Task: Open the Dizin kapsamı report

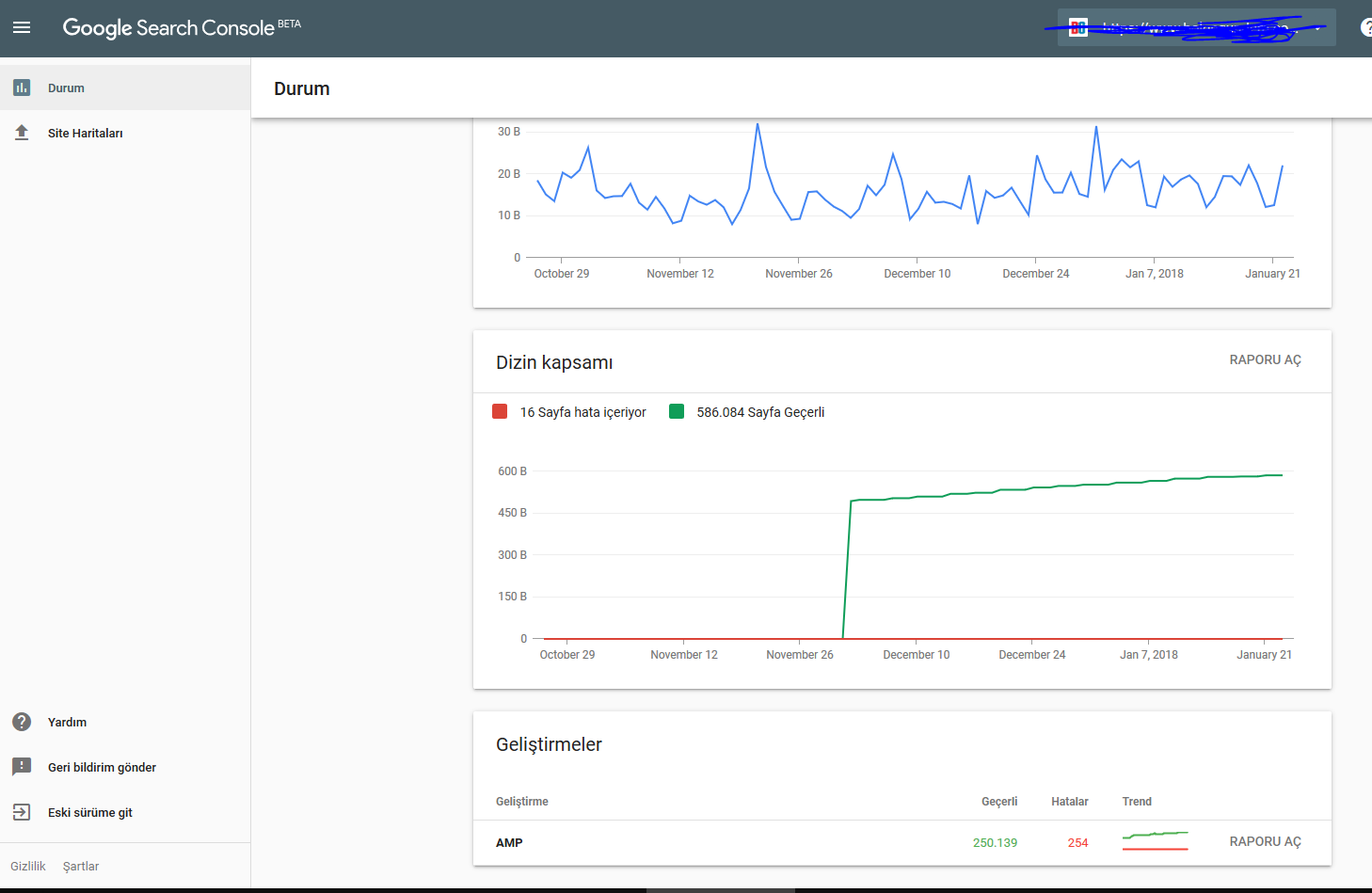Action: 1265,359
